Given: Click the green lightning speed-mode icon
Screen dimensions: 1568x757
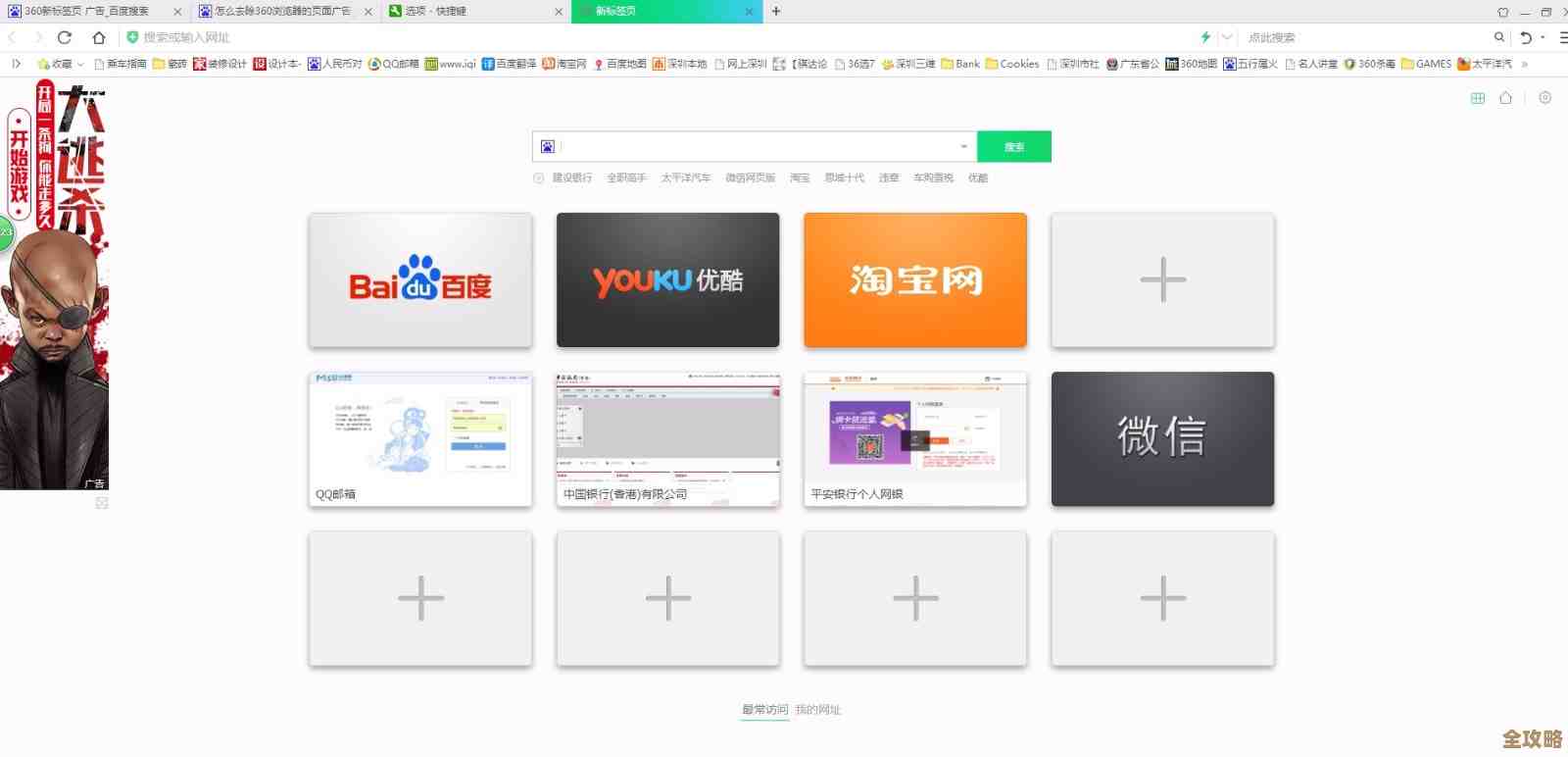Looking at the screenshot, I should (1205, 37).
